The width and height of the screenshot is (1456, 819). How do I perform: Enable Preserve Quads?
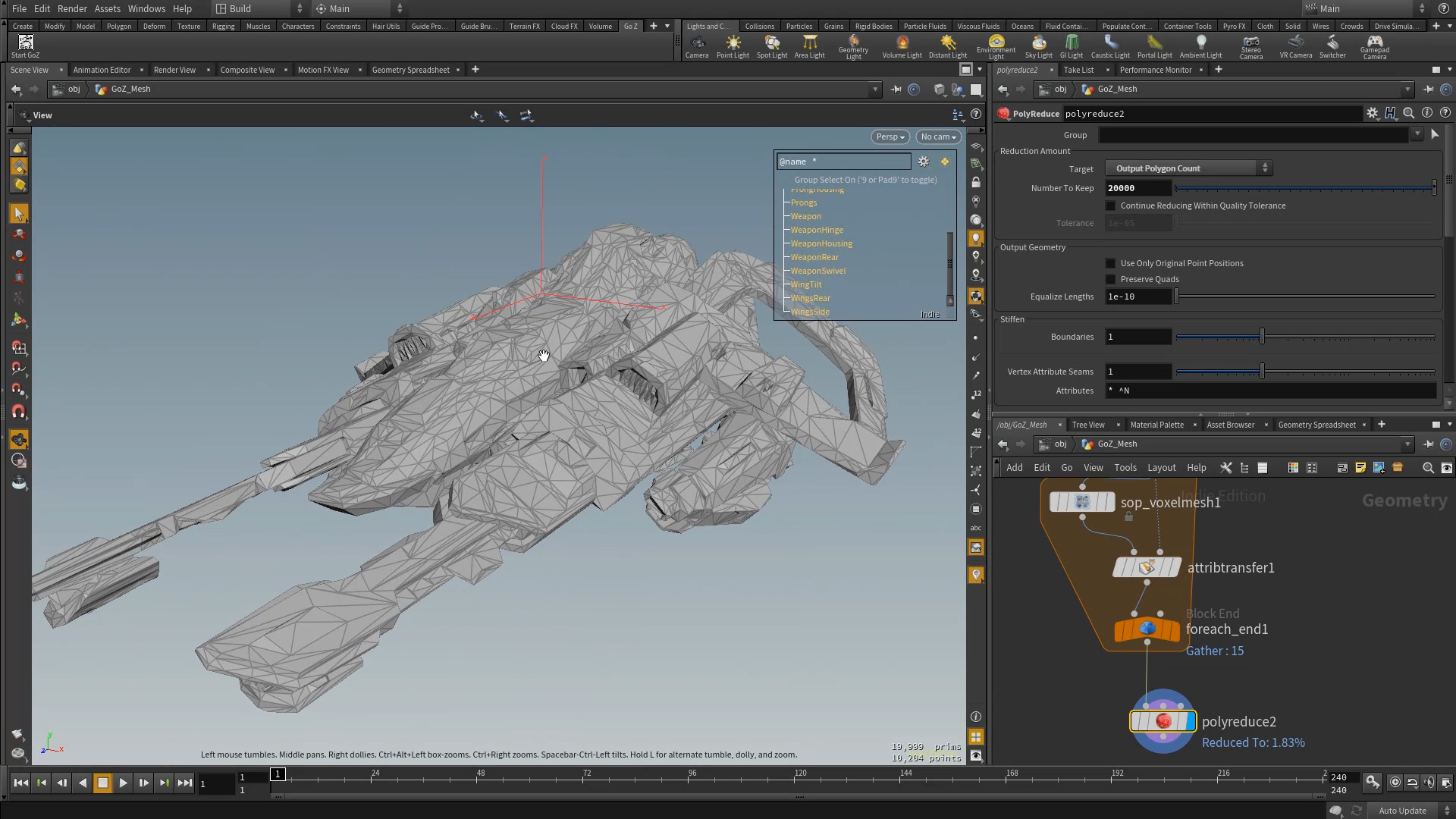(1111, 279)
